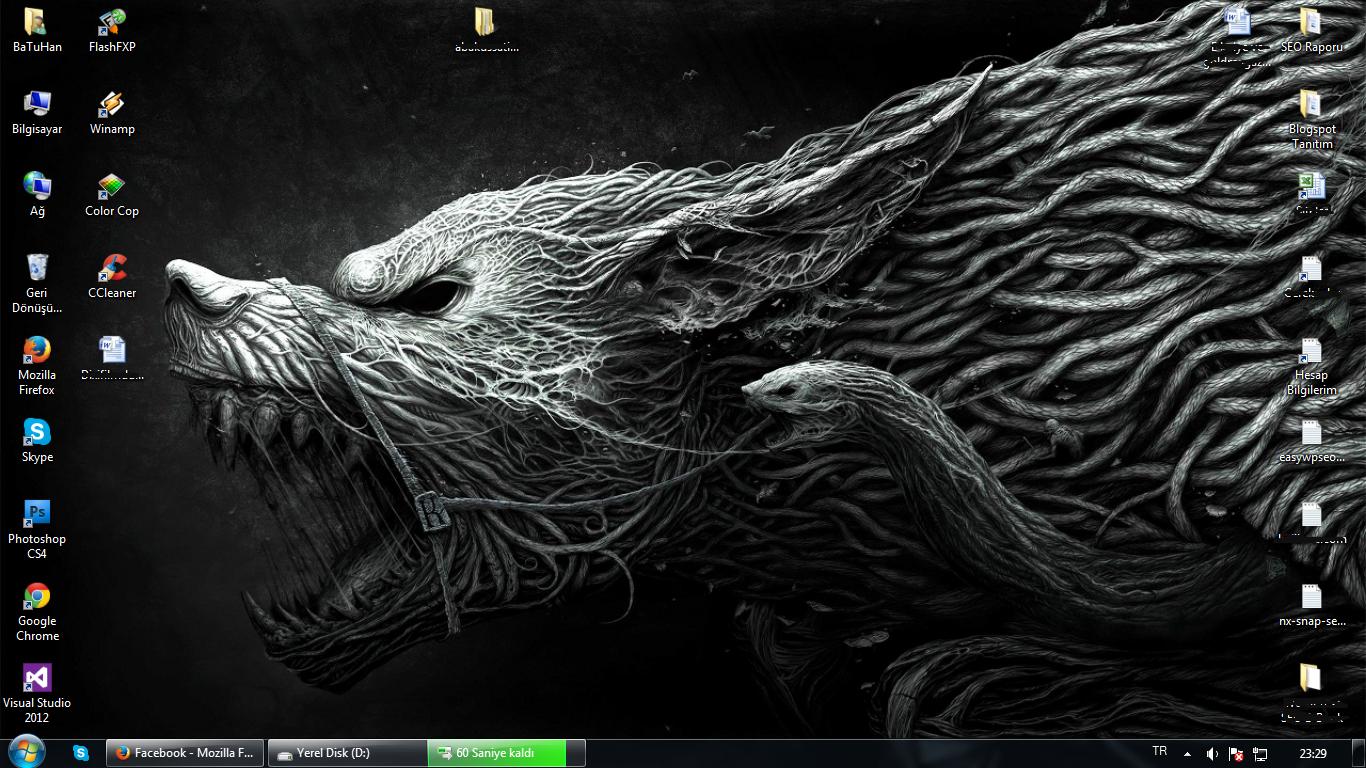Screen dimensions: 1366x768
Task: Select the Mozilla Firefox desktop shortcut
Action: pyautogui.click(x=37, y=366)
